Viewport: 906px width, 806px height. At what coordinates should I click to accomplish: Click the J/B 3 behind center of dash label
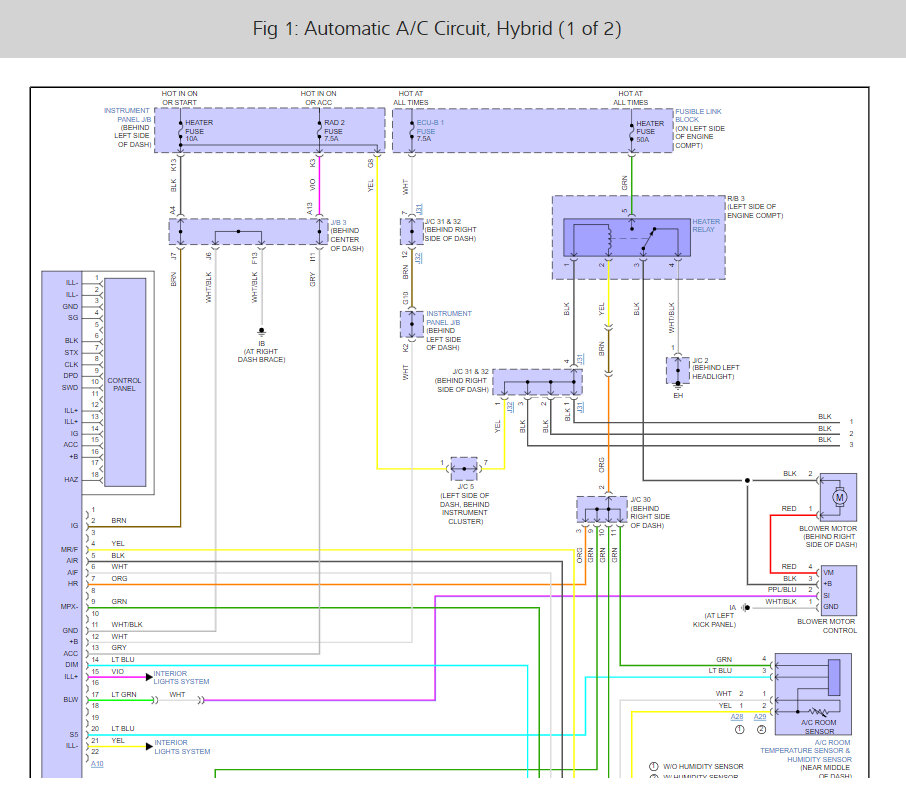(347, 235)
